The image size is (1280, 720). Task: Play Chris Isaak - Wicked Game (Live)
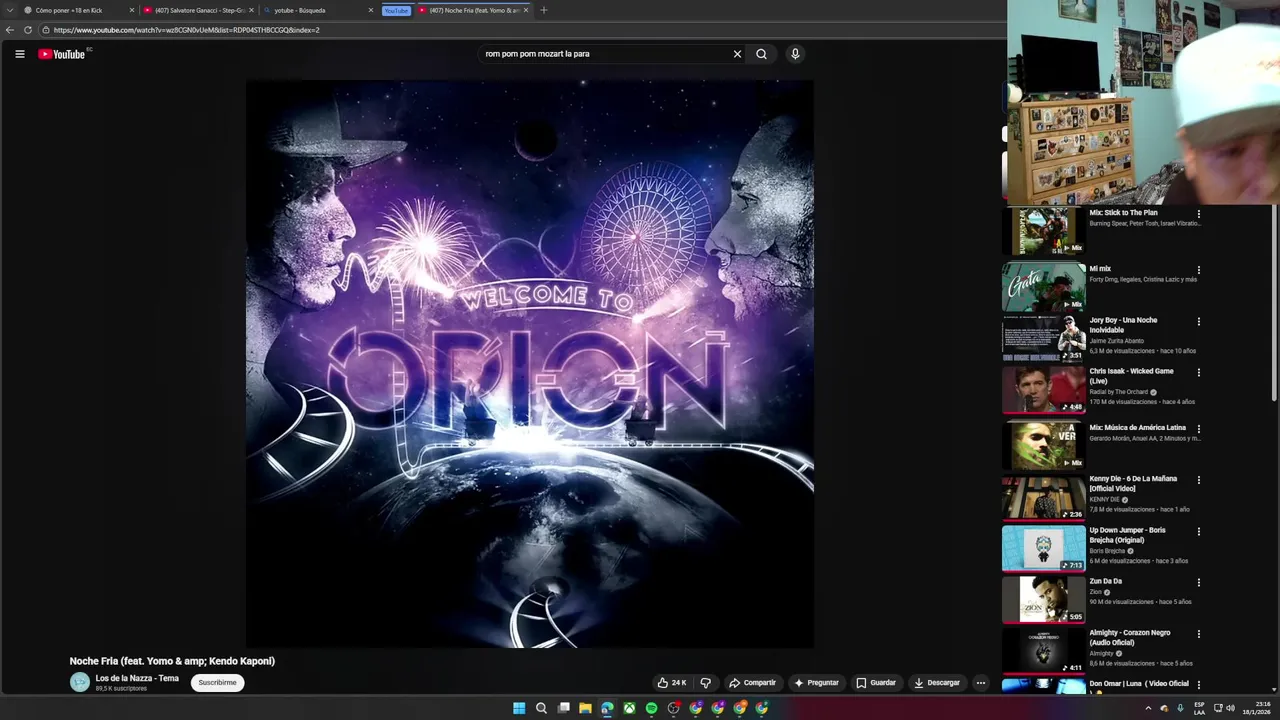pyautogui.click(x=1044, y=389)
